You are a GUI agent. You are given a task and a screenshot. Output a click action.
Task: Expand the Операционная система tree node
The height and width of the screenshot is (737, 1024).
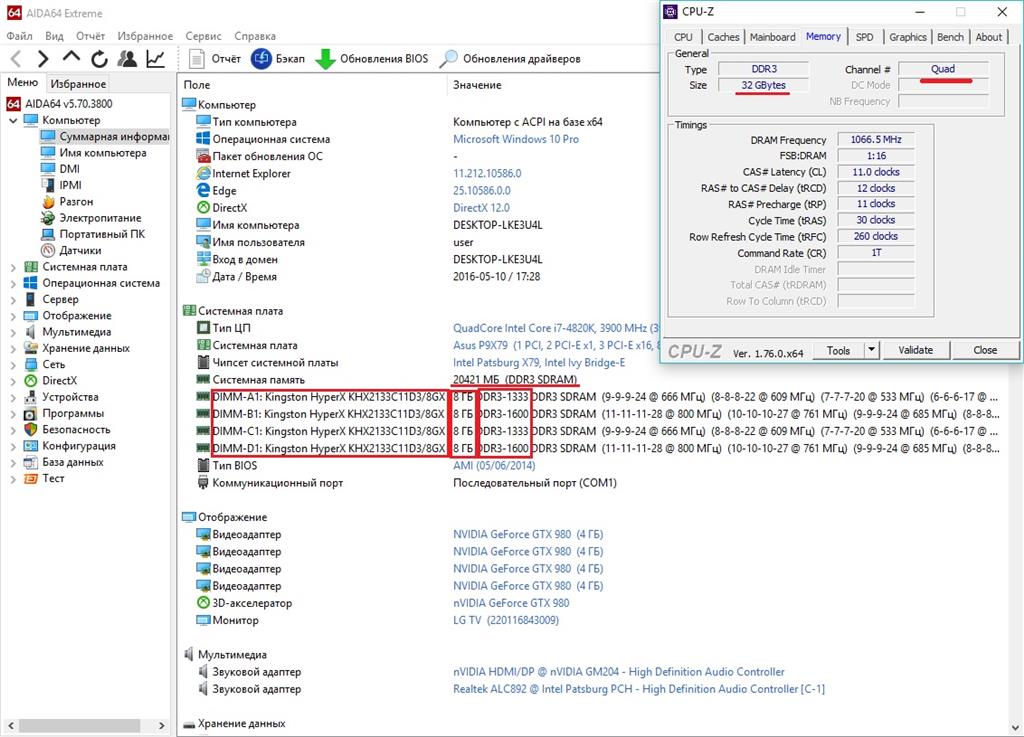click(13, 283)
